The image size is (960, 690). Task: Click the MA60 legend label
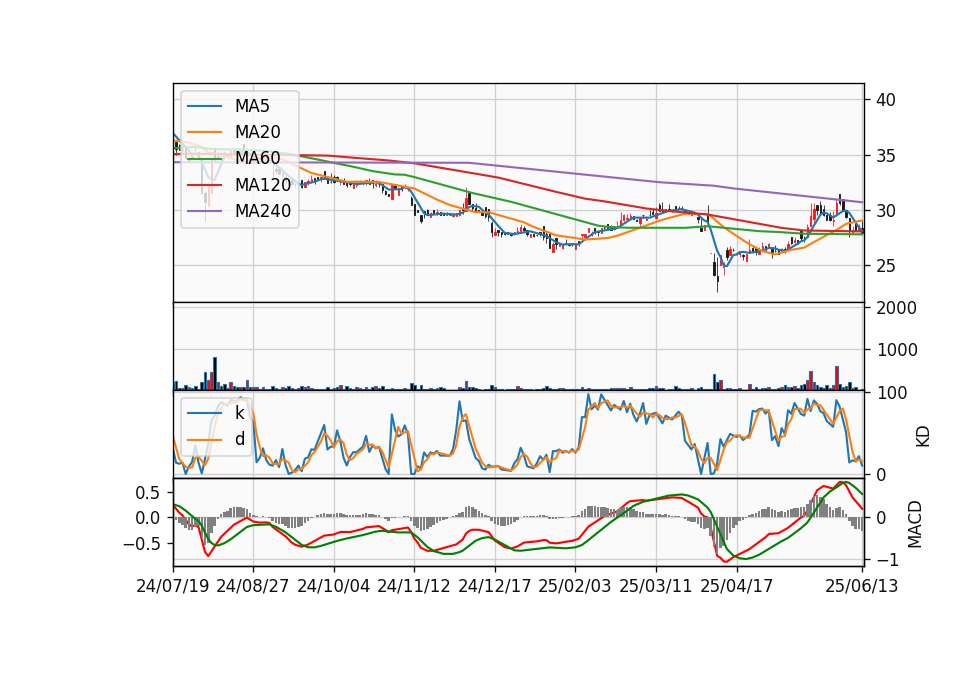[x=257, y=158]
